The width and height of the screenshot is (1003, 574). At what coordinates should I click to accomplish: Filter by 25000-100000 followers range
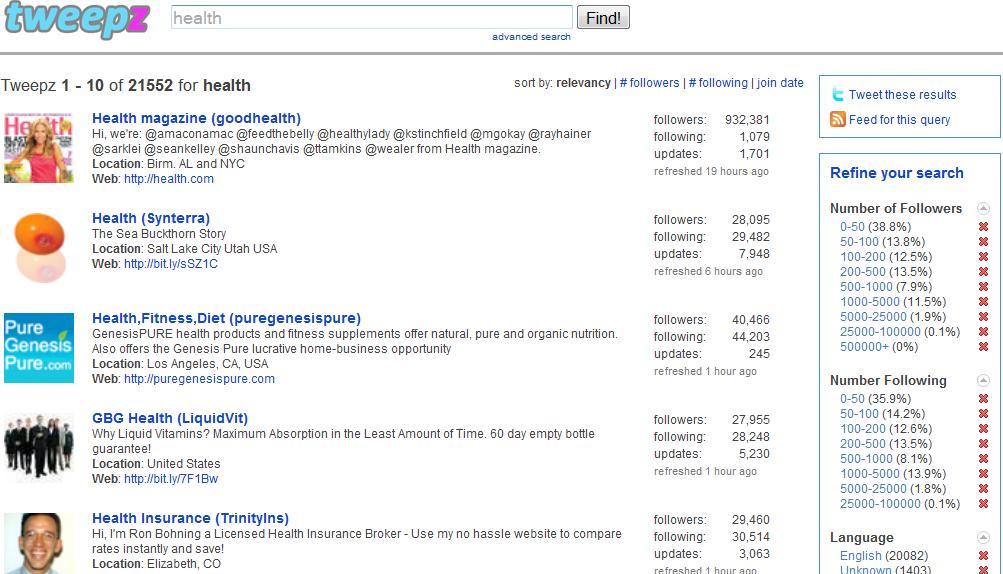(x=880, y=331)
